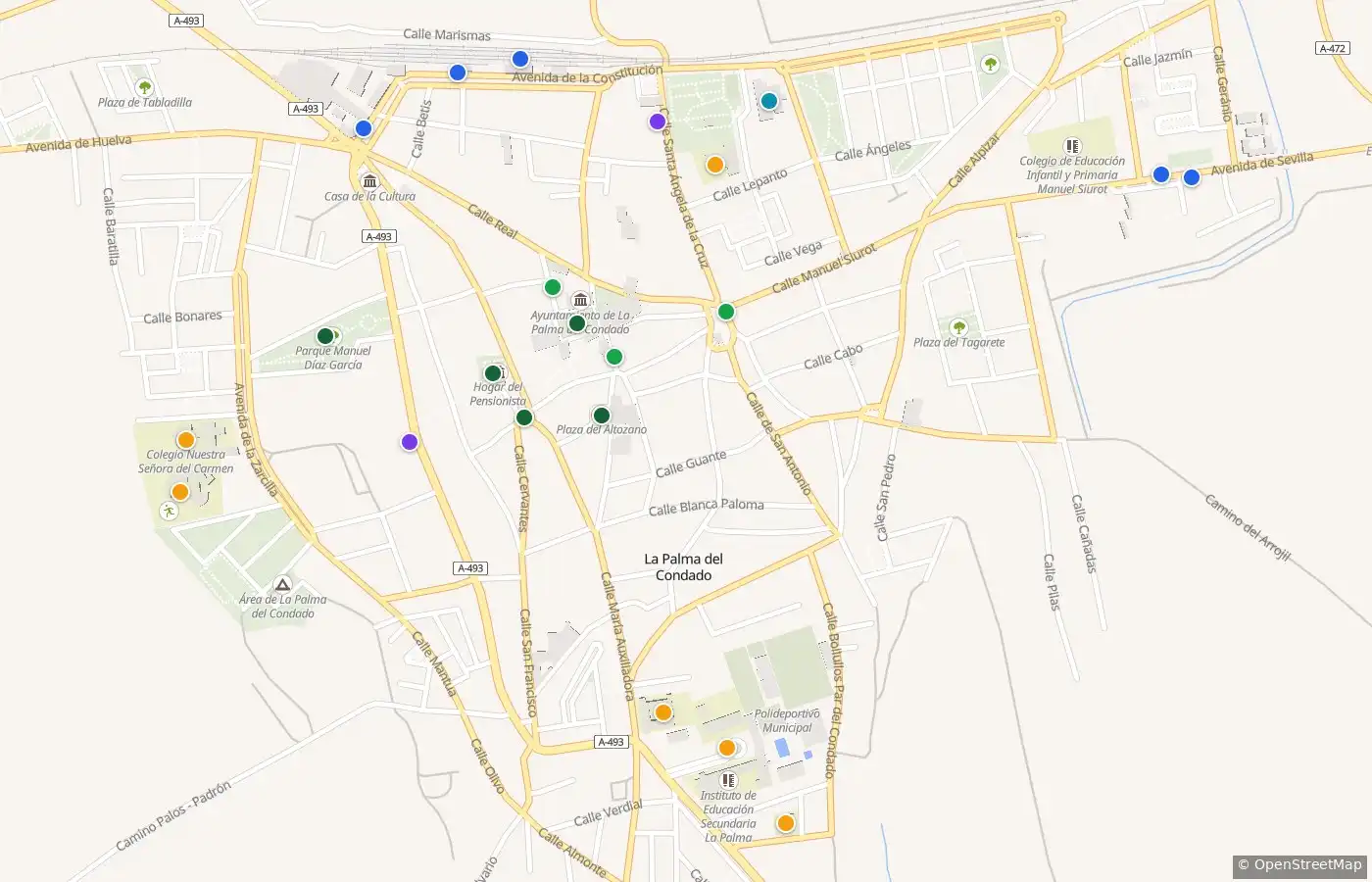The image size is (1372, 882).
Task: Click the Plaza de Tabladilla park icon
Action: (x=145, y=87)
